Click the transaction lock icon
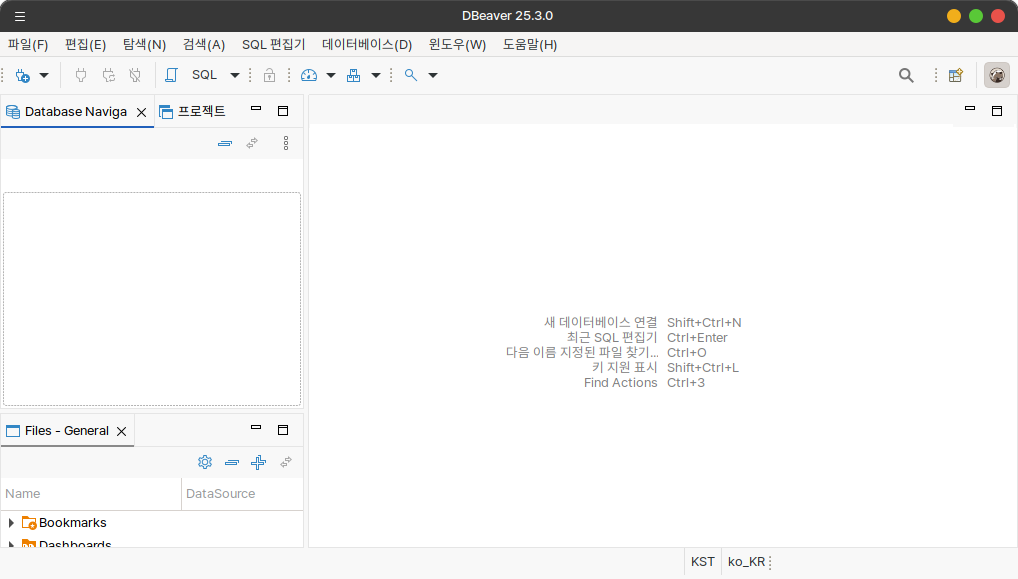Screen dimensions: 1018x579 (x=269, y=75)
